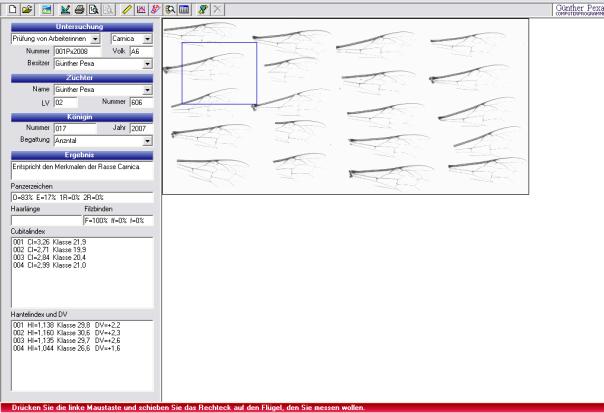Click the printer icon in the toolbar
This screenshot has width=604, height=413.
pyautogui.click(x=79, y=8)
